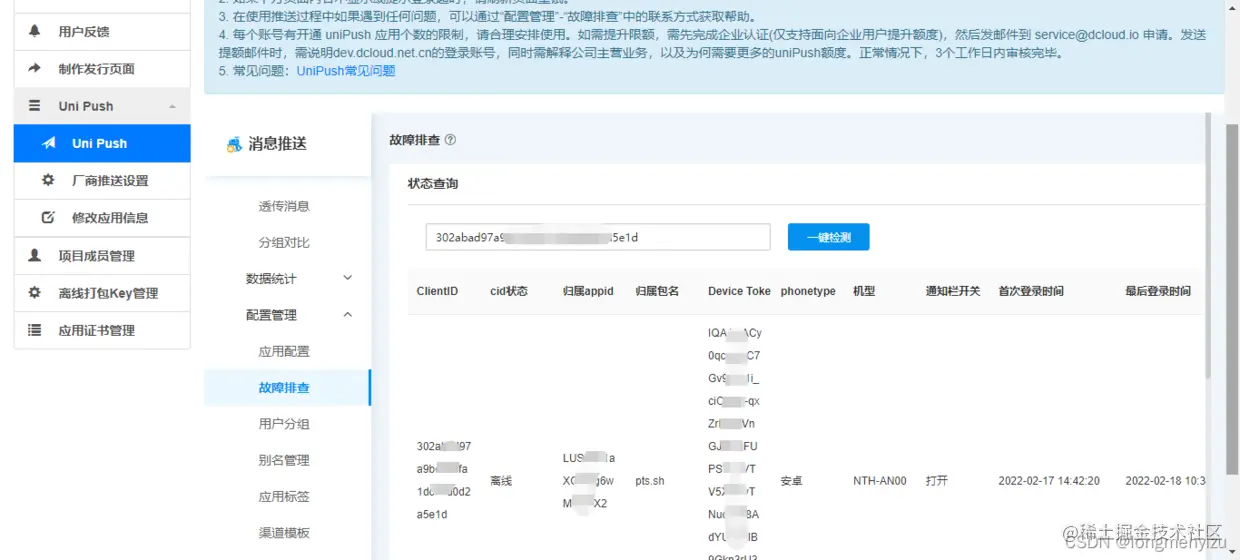This screenshot has width=1240, height=560.
Task: Click the 消息推送 logo icon
Action: [234, 144]
